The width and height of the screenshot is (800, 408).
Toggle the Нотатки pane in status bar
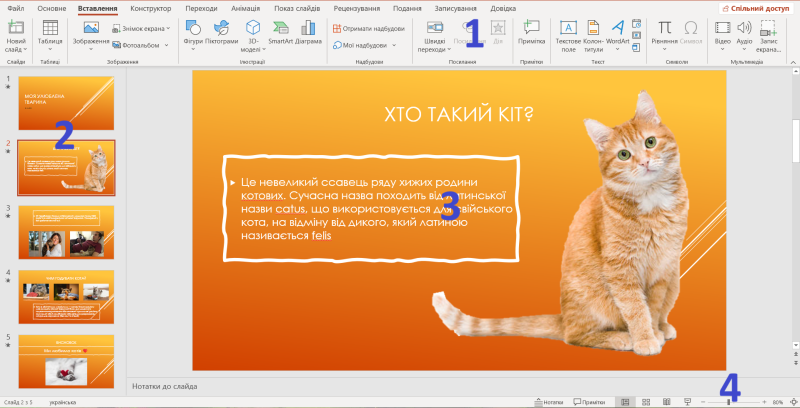coord(549,402)
